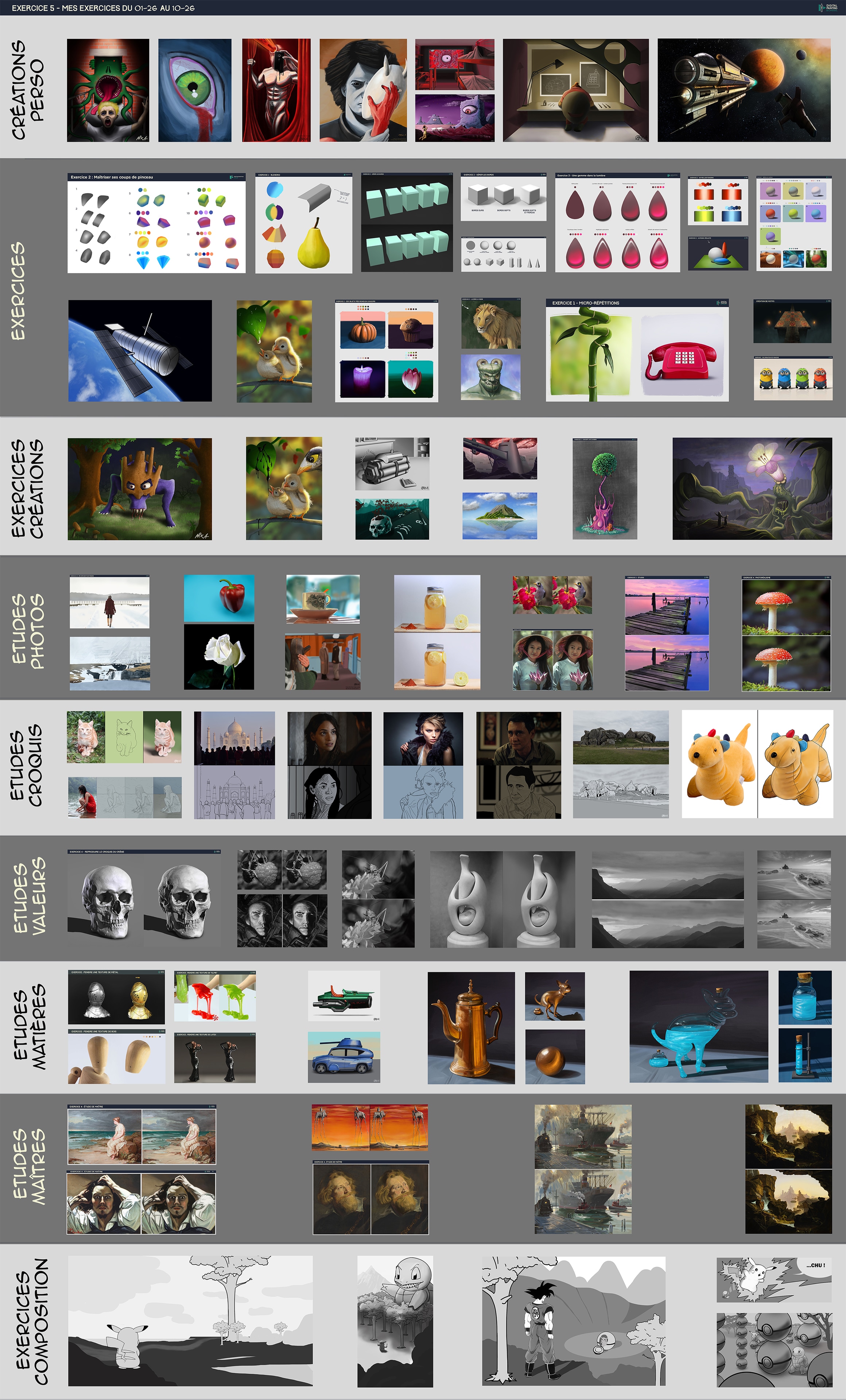Select the cave landscape master study
Screen dimensions: 846x1400
789,1169
